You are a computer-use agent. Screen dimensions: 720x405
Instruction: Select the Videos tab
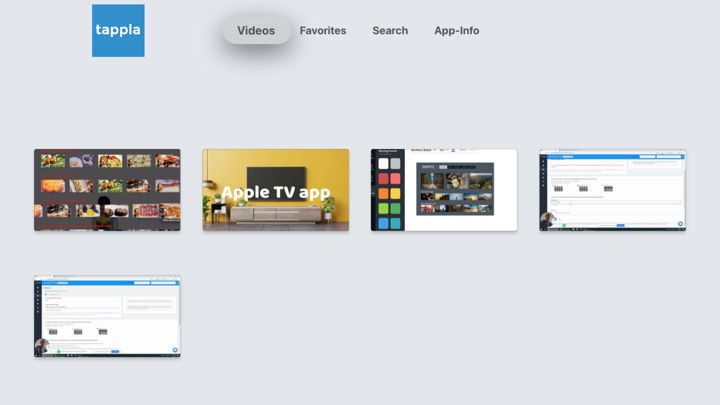tap(256, 30)
